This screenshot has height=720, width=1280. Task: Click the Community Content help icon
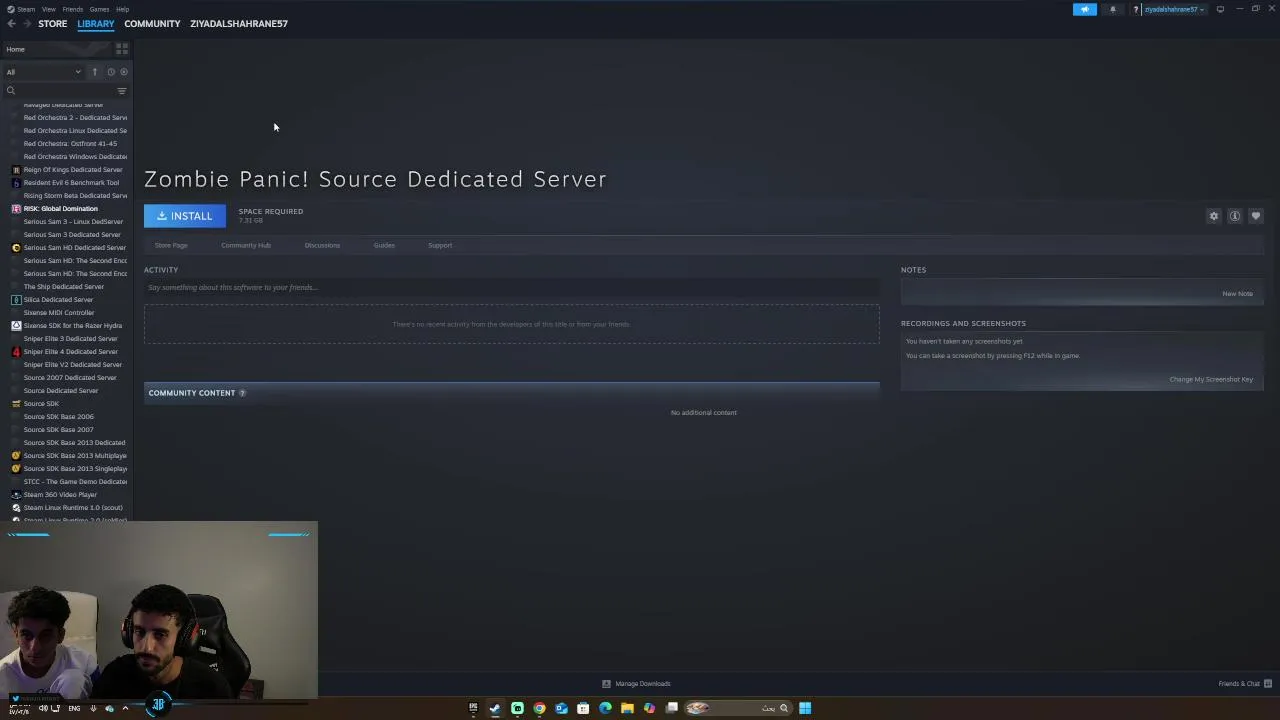tap(242, 393)
